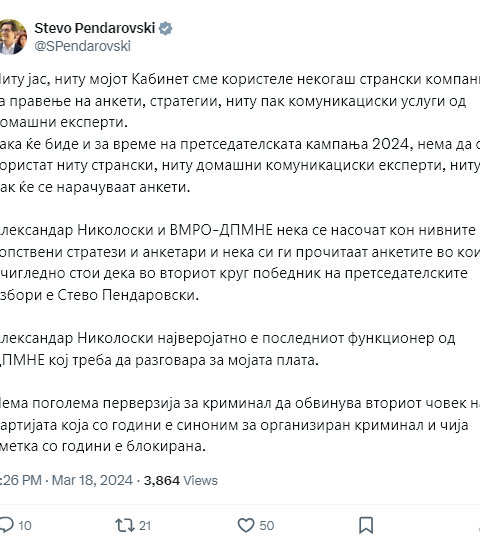Screen dimensions: 480x540
Task: Open the 26 PM timestamp link
Action: click(21, 480)
